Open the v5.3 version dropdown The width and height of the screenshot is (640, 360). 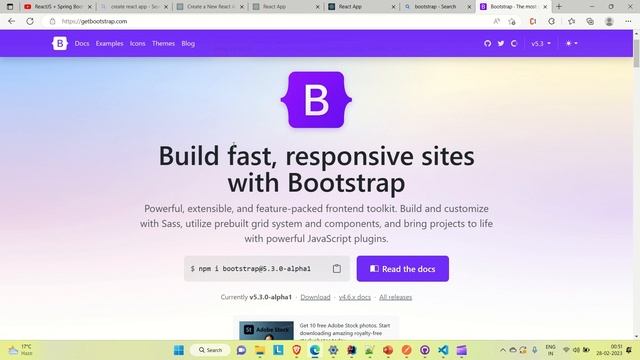tap(541, 43)
